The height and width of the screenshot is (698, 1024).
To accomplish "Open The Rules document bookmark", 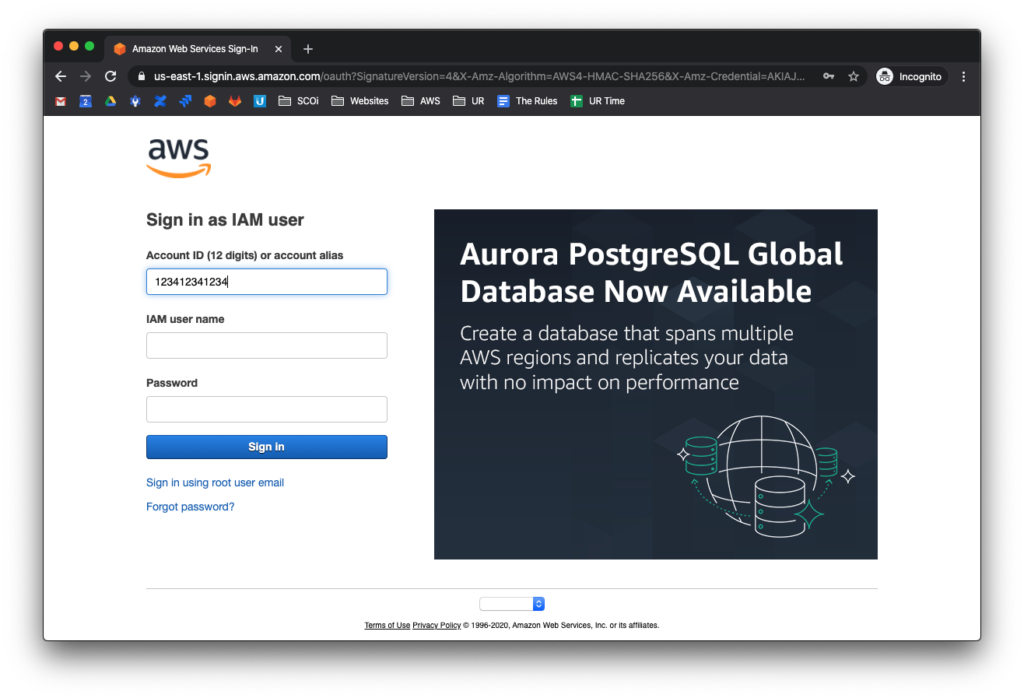I will click(527, 101).
